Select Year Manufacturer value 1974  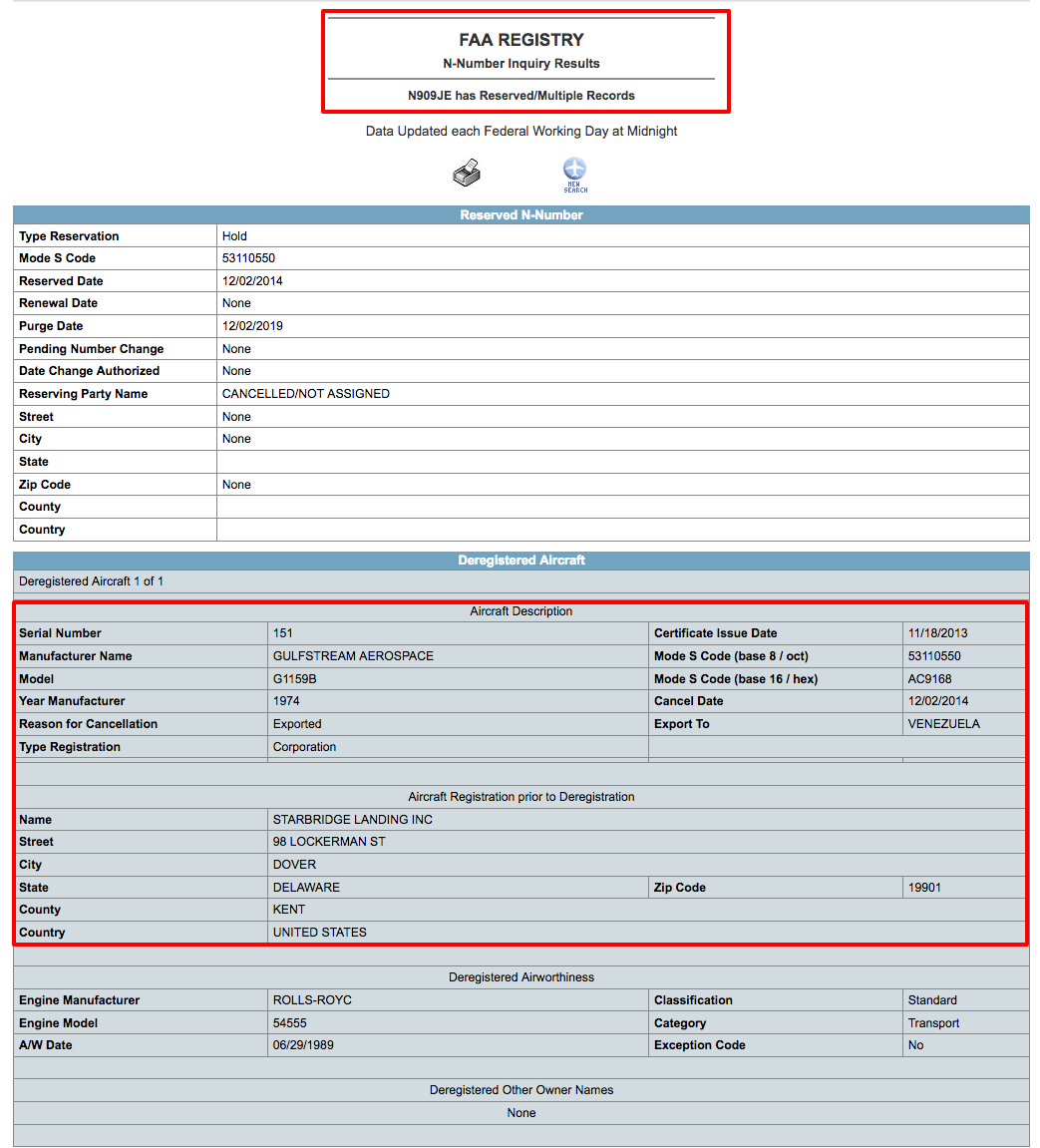click(x=286, y=700)
